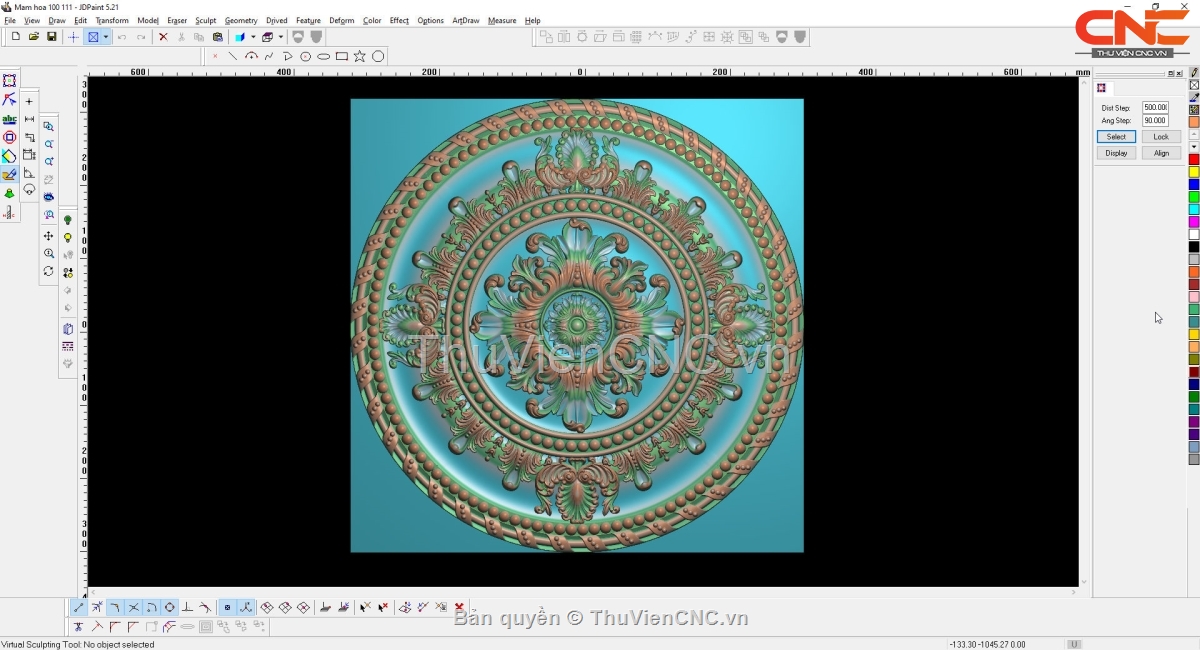Screen dimensions: 1200x650
Task: Click the Align button
Action: [x=1160, y=153]
